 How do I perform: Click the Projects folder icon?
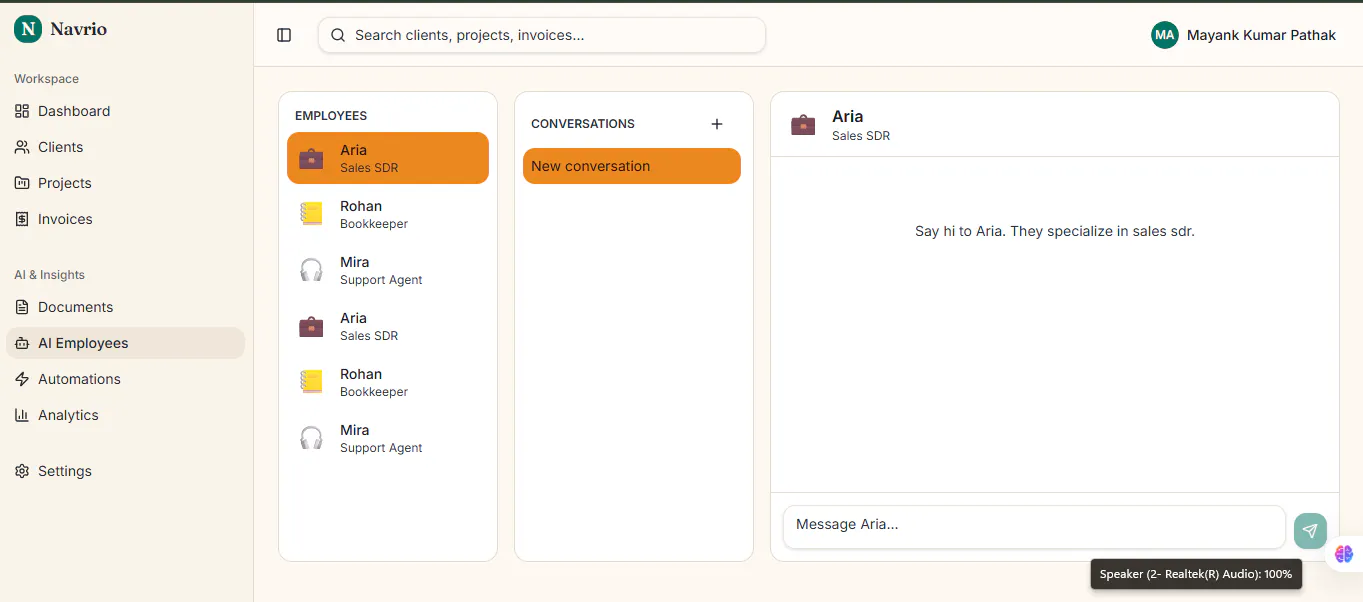[x=22, y=183]
